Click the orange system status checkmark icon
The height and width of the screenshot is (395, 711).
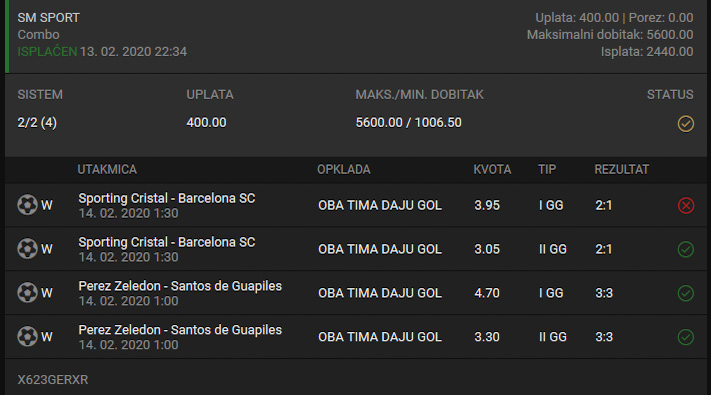[x=686, y=123]
